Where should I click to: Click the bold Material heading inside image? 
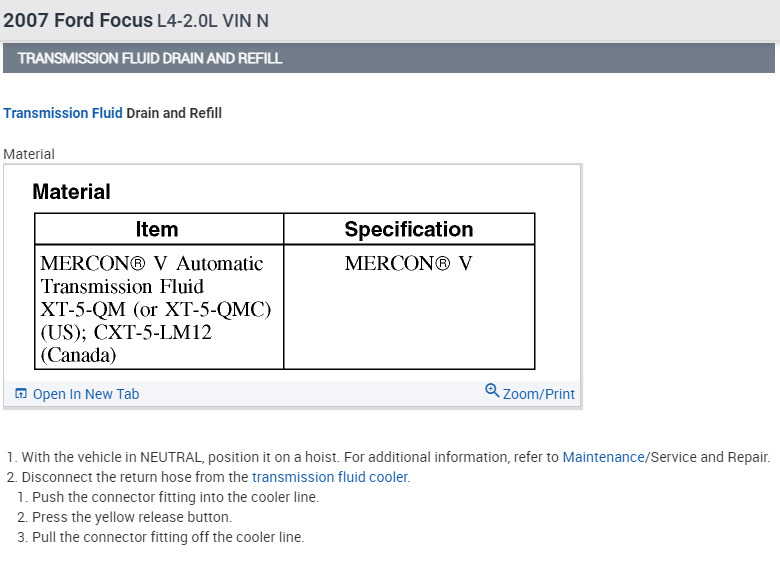[x=71, y=192]
